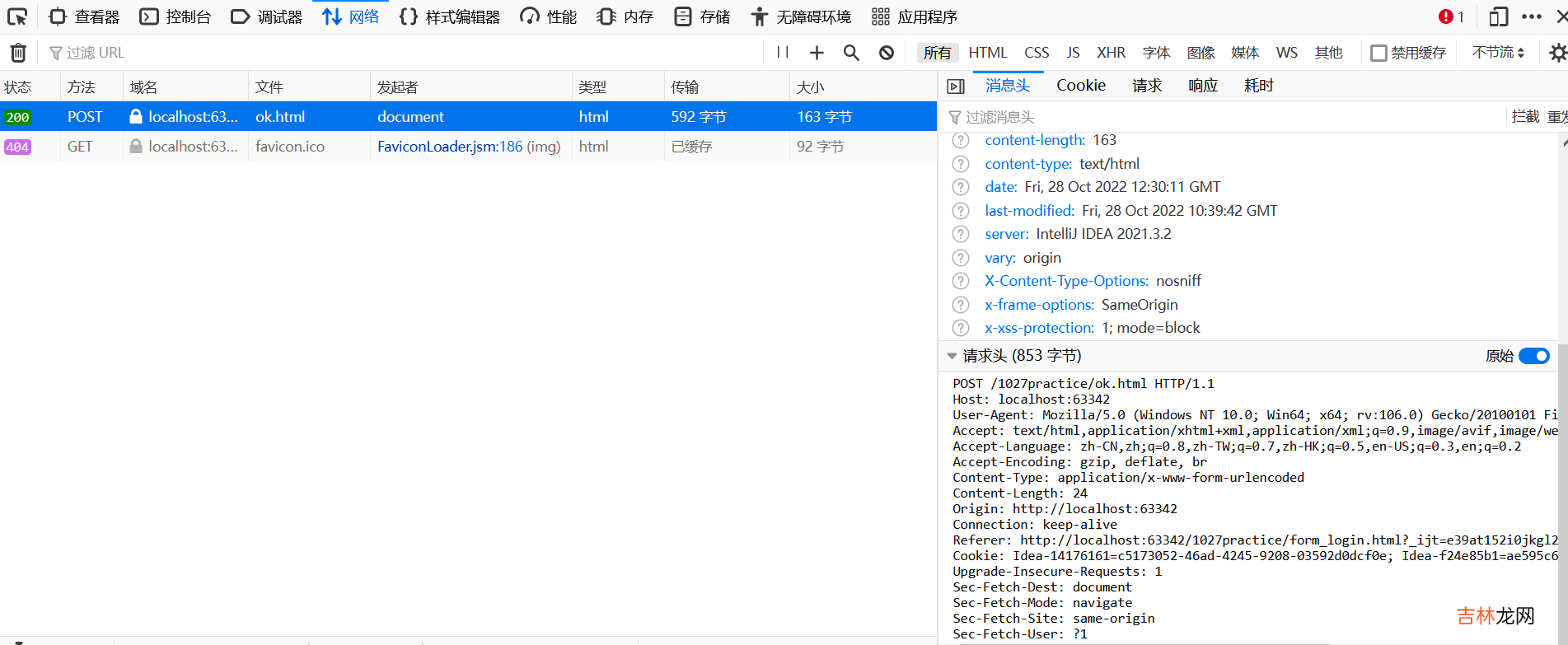This screenshot has width=1568, height=645.
Task: Open help icon for x-frame-options header
Action: click(961, 305)
